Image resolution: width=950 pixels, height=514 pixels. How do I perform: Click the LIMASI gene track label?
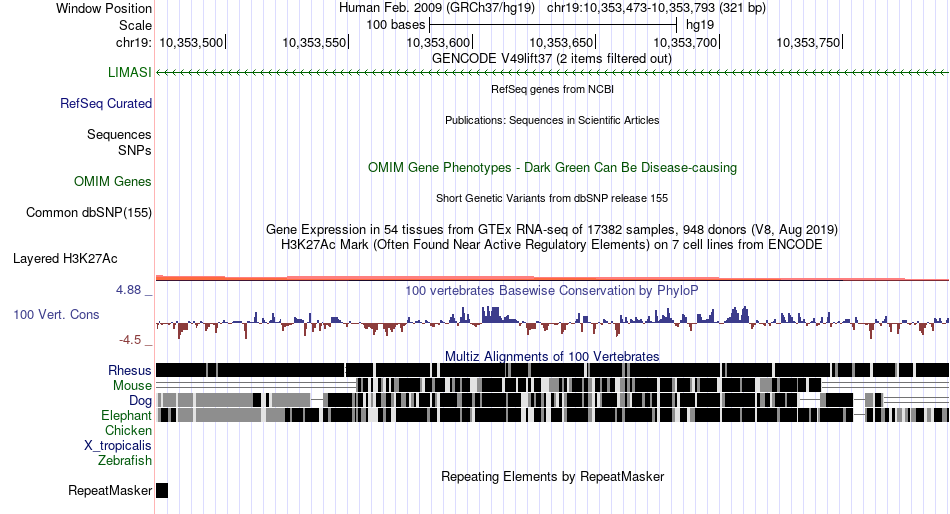coord(130,72)
